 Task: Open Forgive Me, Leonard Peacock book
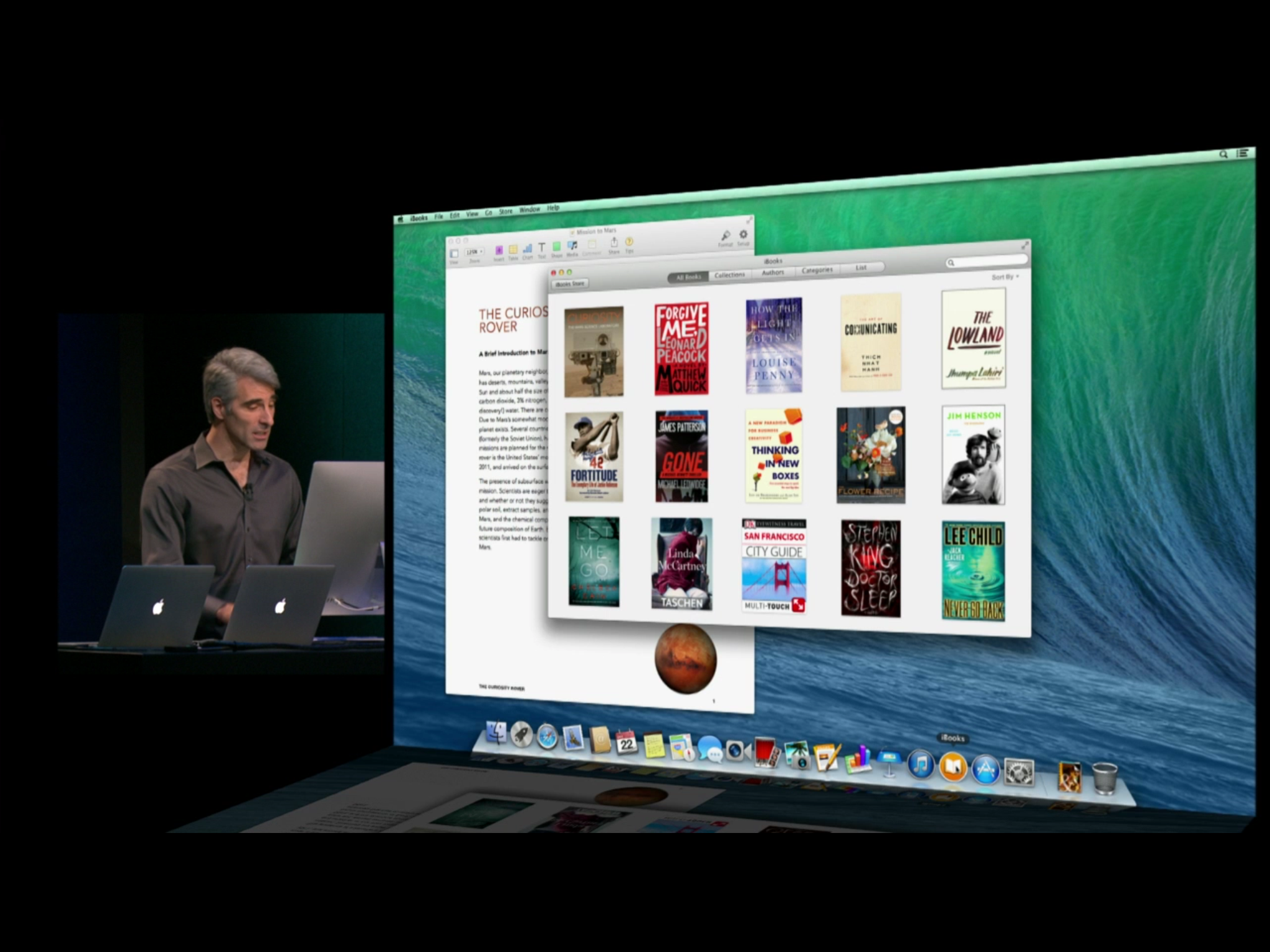pyautogui.click(x=681, y=349)
